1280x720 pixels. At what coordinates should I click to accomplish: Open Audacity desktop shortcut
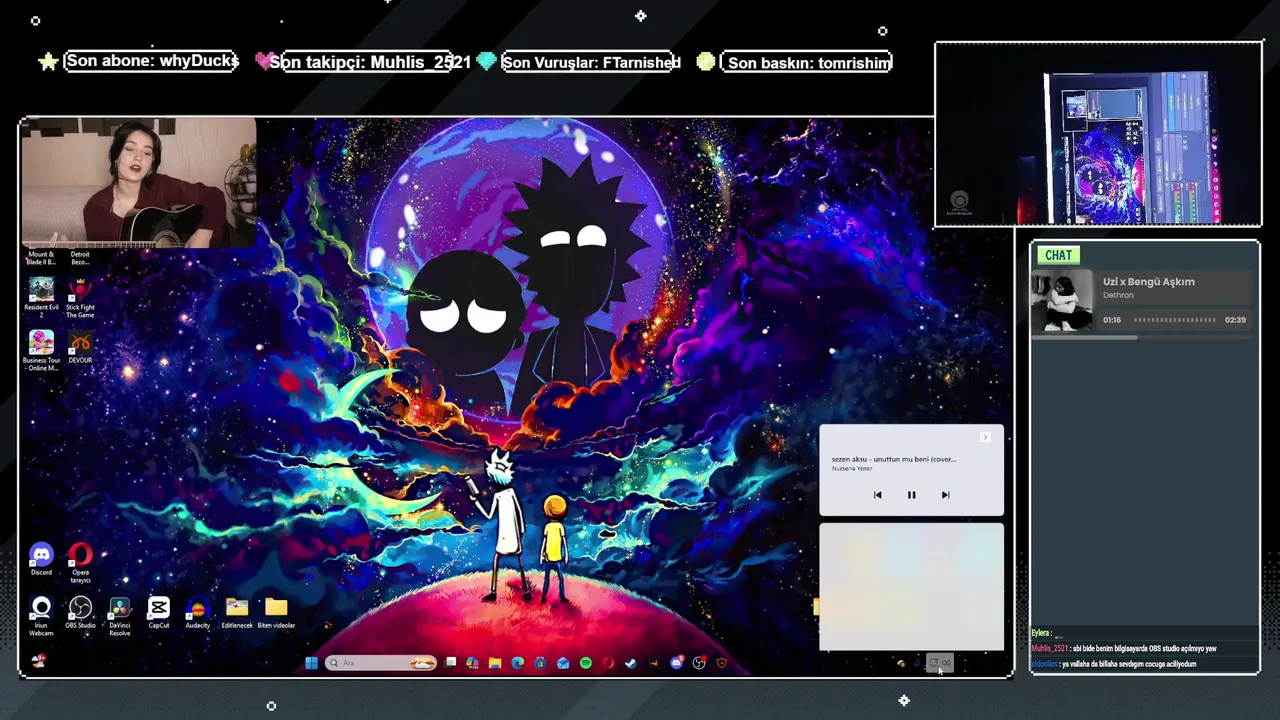[x=197, y=612]
